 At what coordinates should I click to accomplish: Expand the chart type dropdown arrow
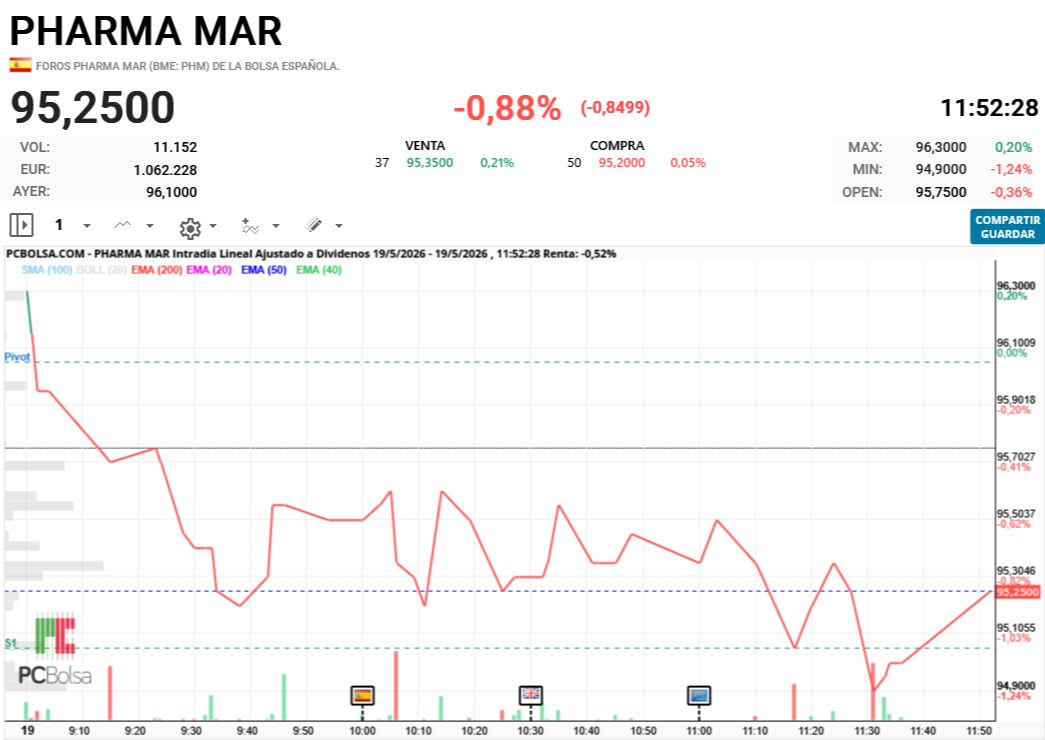150,226
